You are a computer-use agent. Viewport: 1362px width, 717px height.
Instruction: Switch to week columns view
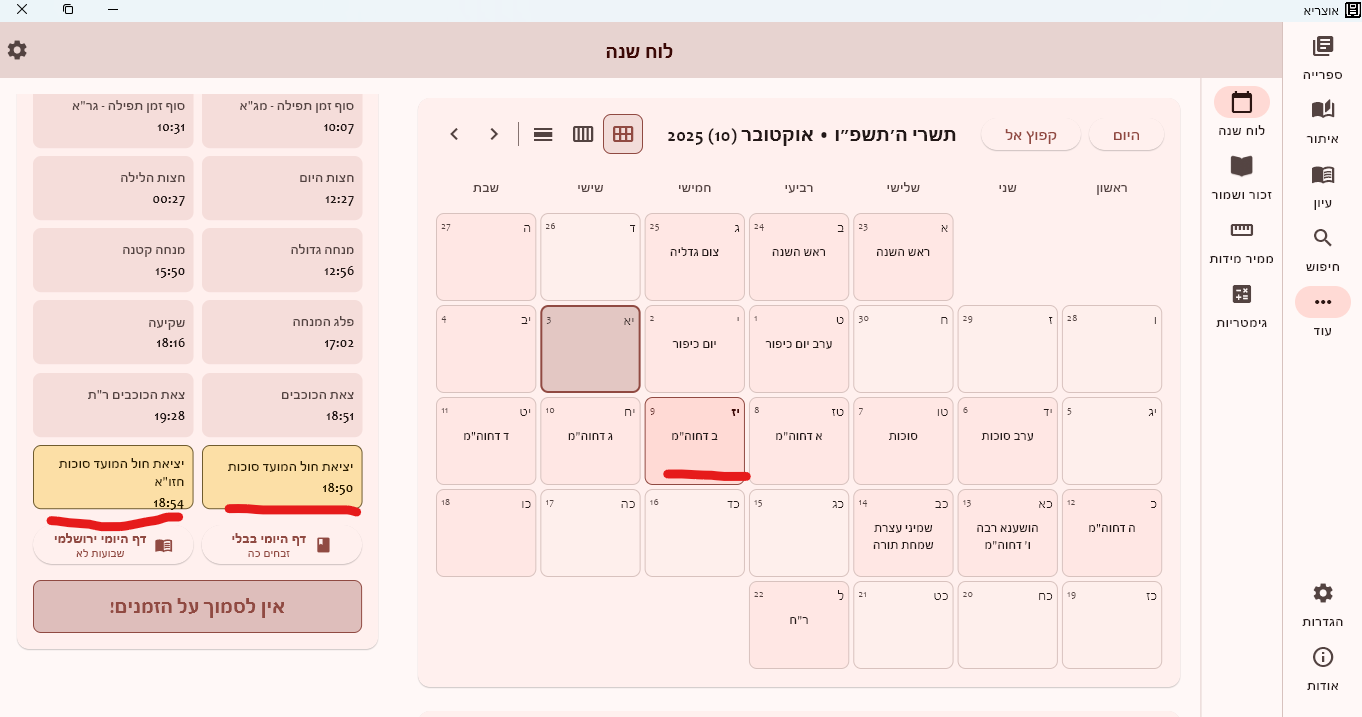[x=583, y=134]
